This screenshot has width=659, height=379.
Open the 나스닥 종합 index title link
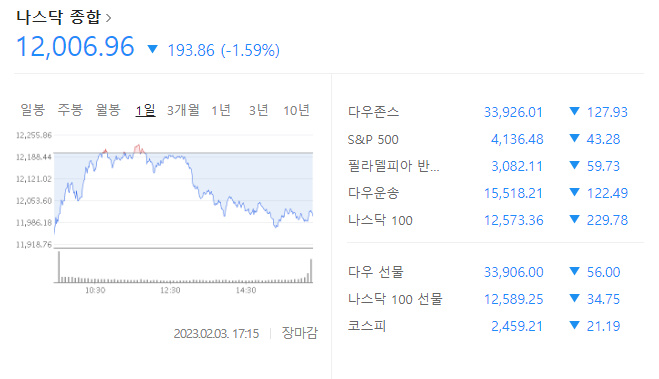pyautogui.click(x=59, y=17)
